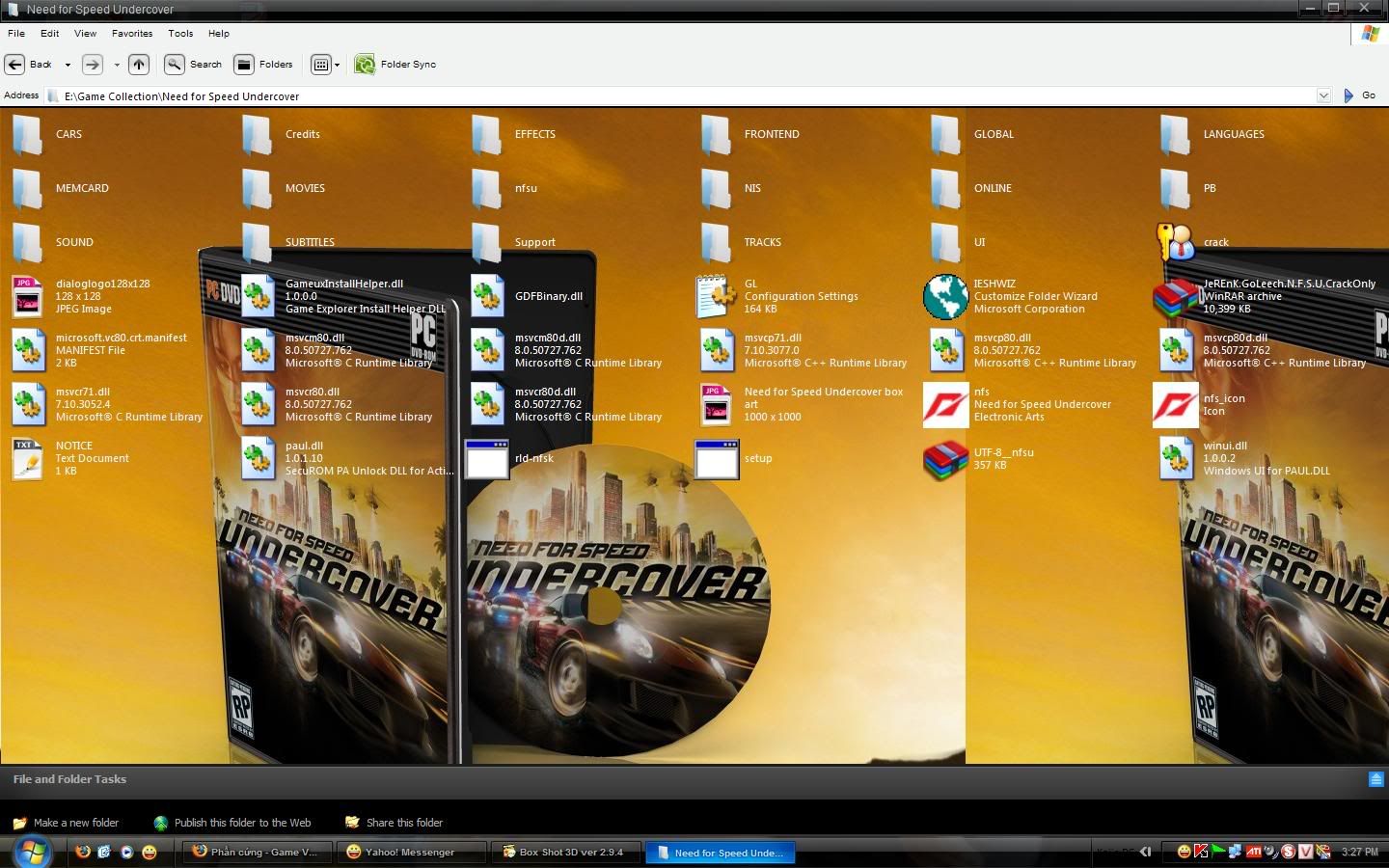Open the Views dropdown button
This screenshot has height=868, width=1389.
(325, 65)
